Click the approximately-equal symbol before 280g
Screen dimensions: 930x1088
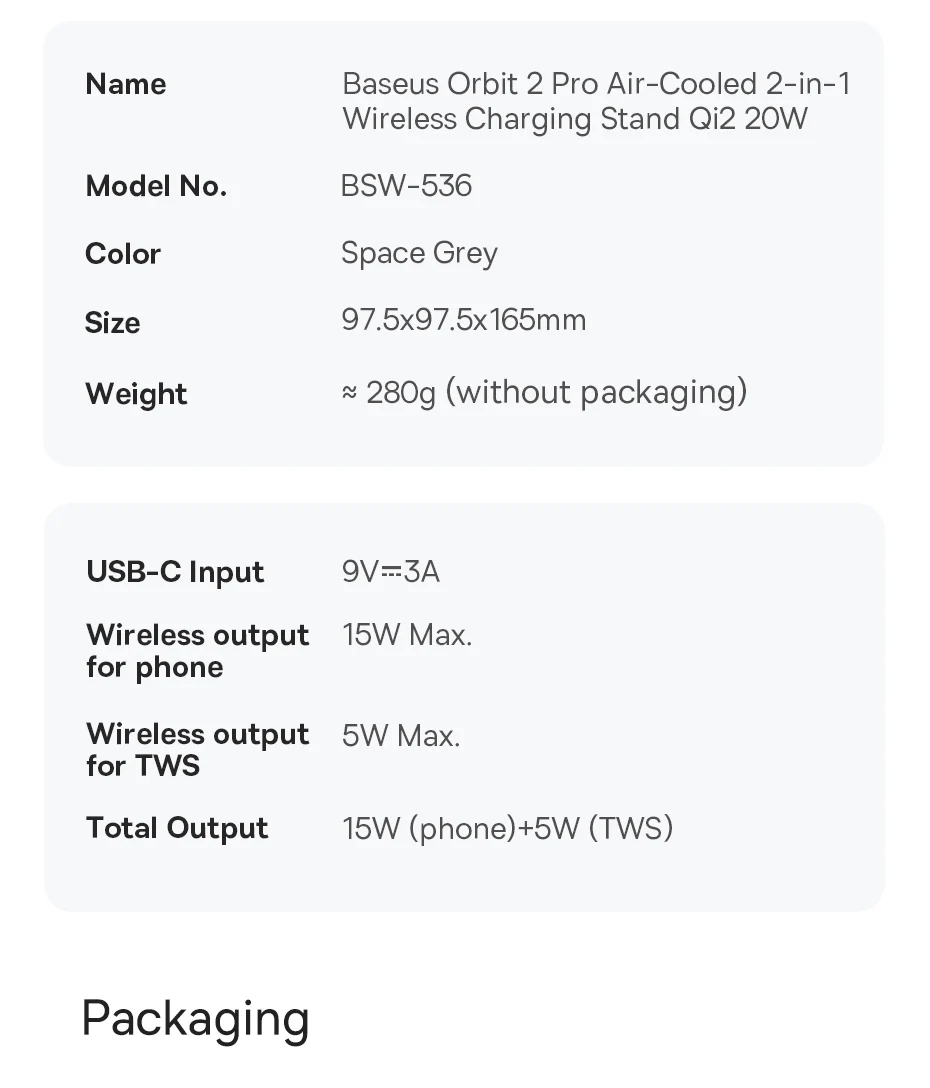click(x=349, y=393)
